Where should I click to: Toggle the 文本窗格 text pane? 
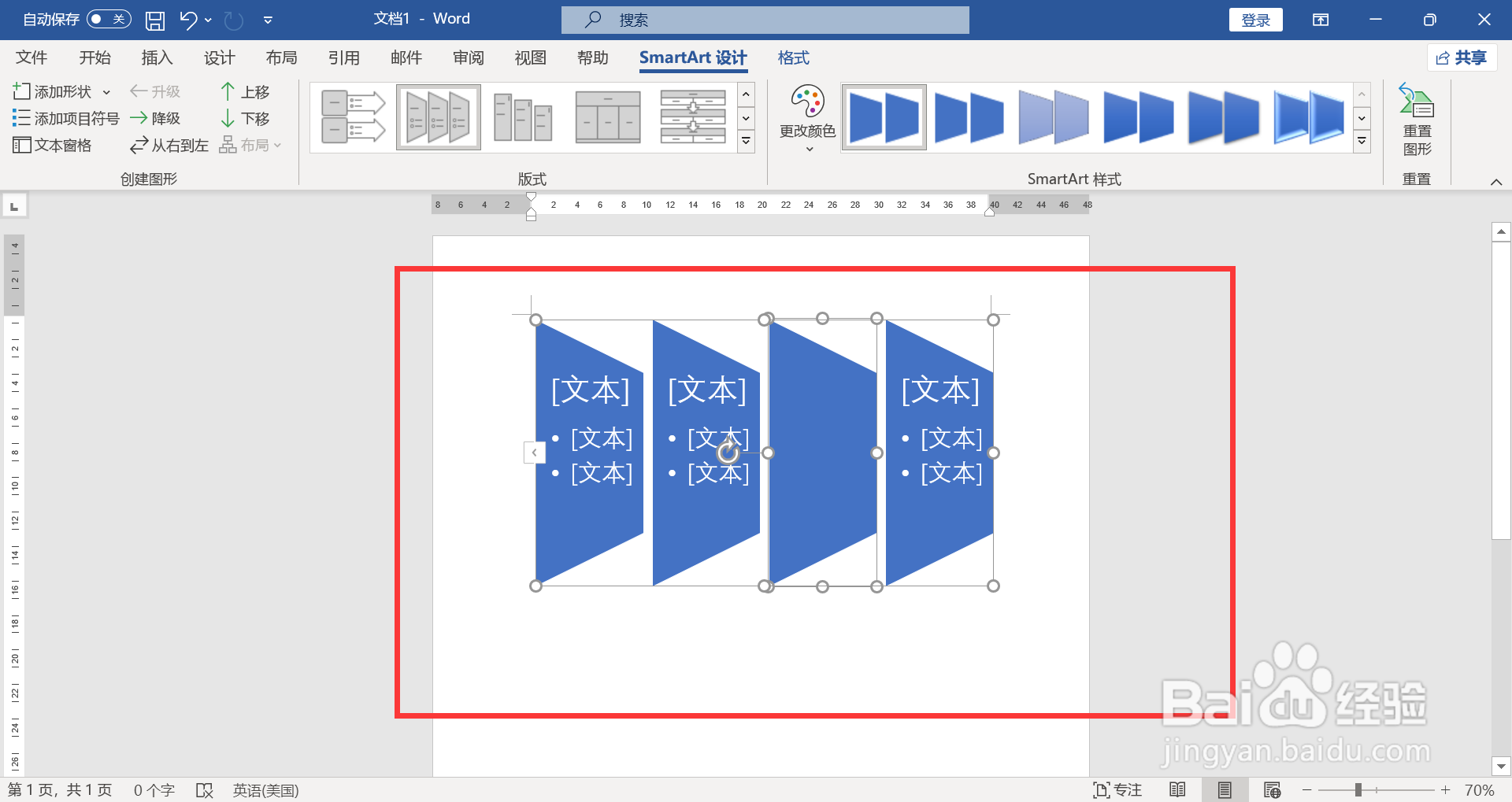(x=52, y=145)
